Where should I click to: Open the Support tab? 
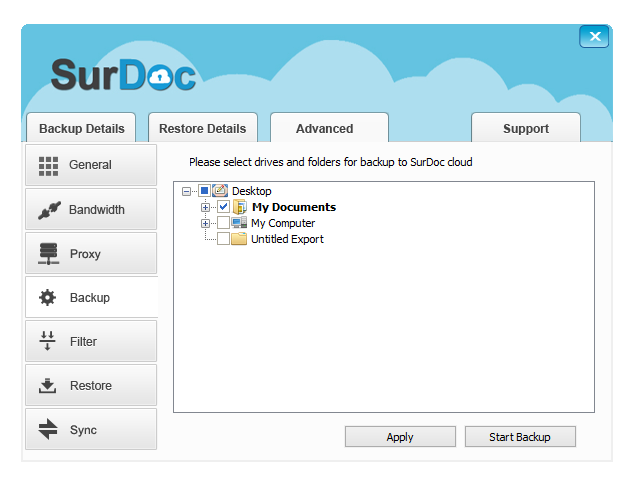coord(526,128)
